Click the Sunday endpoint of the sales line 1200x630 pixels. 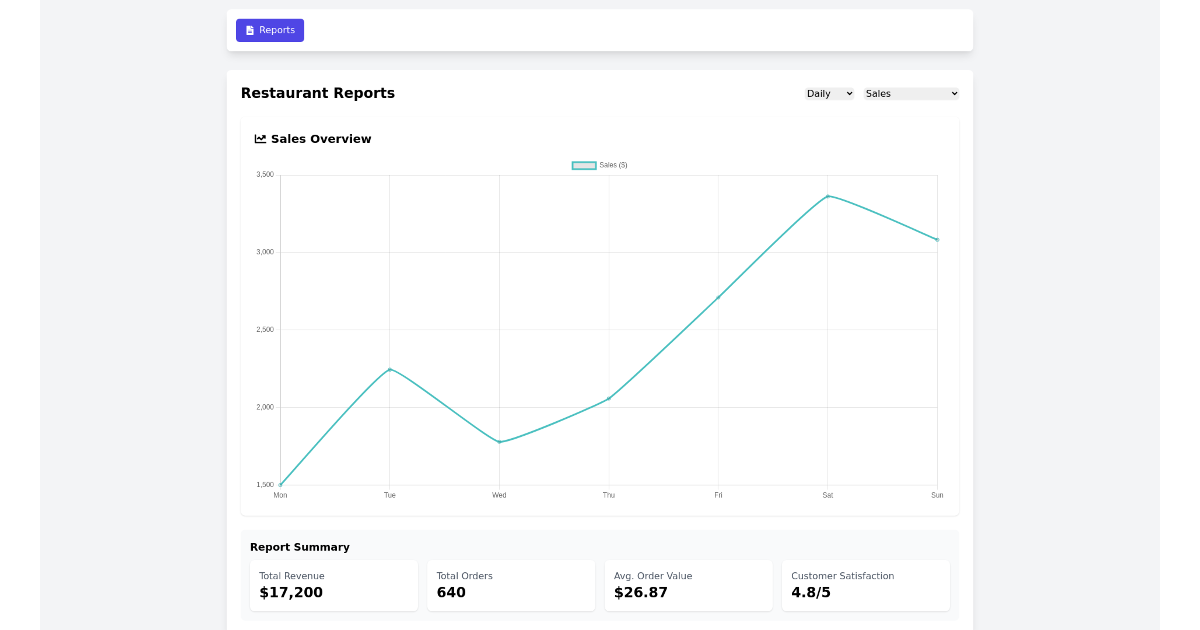click(936, 239)
